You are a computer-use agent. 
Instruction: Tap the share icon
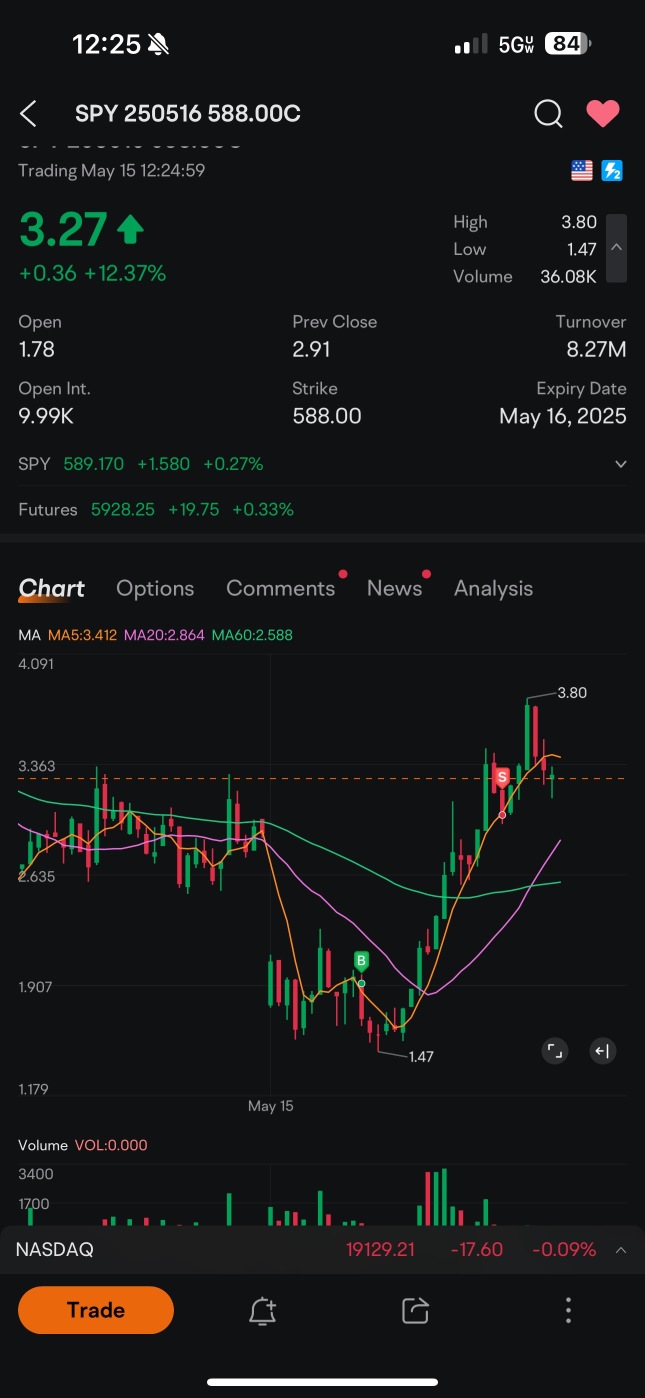pyautogui.click(x=415, y=1310)
